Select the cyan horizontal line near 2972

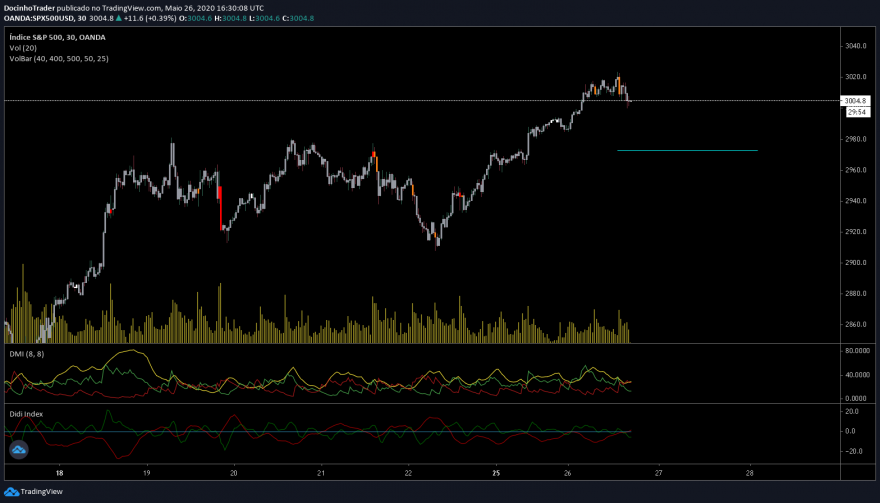click(x=687, y=150)
